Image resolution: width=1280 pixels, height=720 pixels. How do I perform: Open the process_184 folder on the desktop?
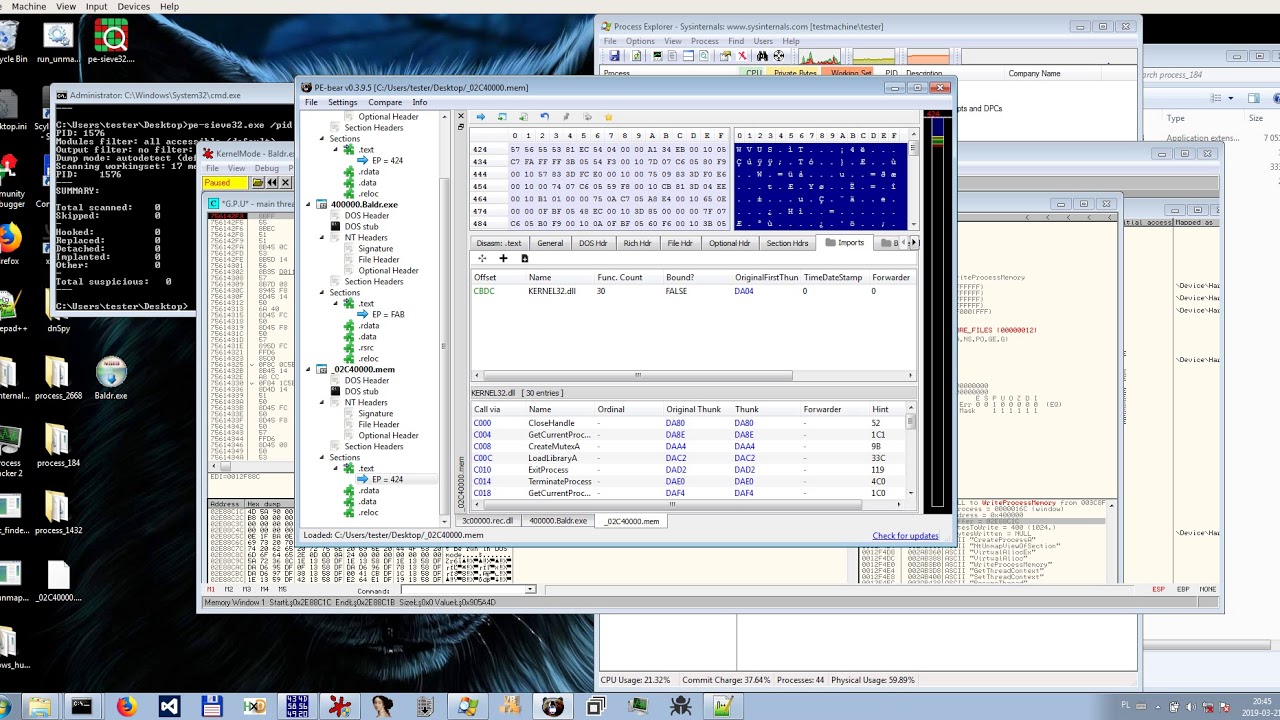[58, 447]
